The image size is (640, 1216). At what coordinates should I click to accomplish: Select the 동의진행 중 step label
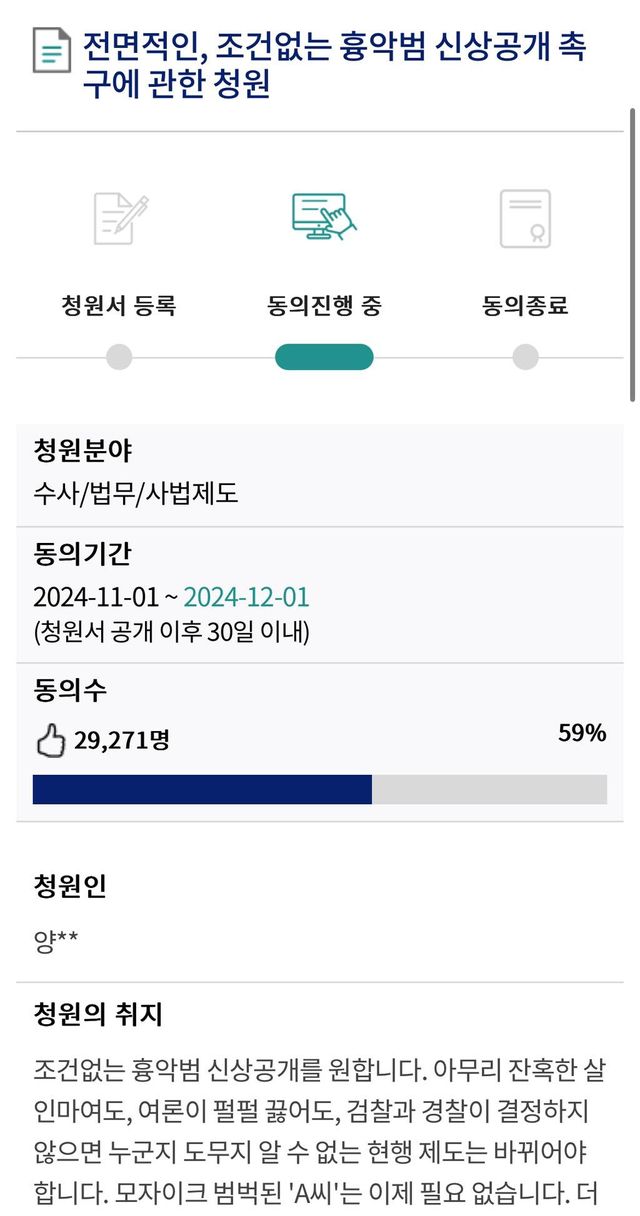point(324,306)
